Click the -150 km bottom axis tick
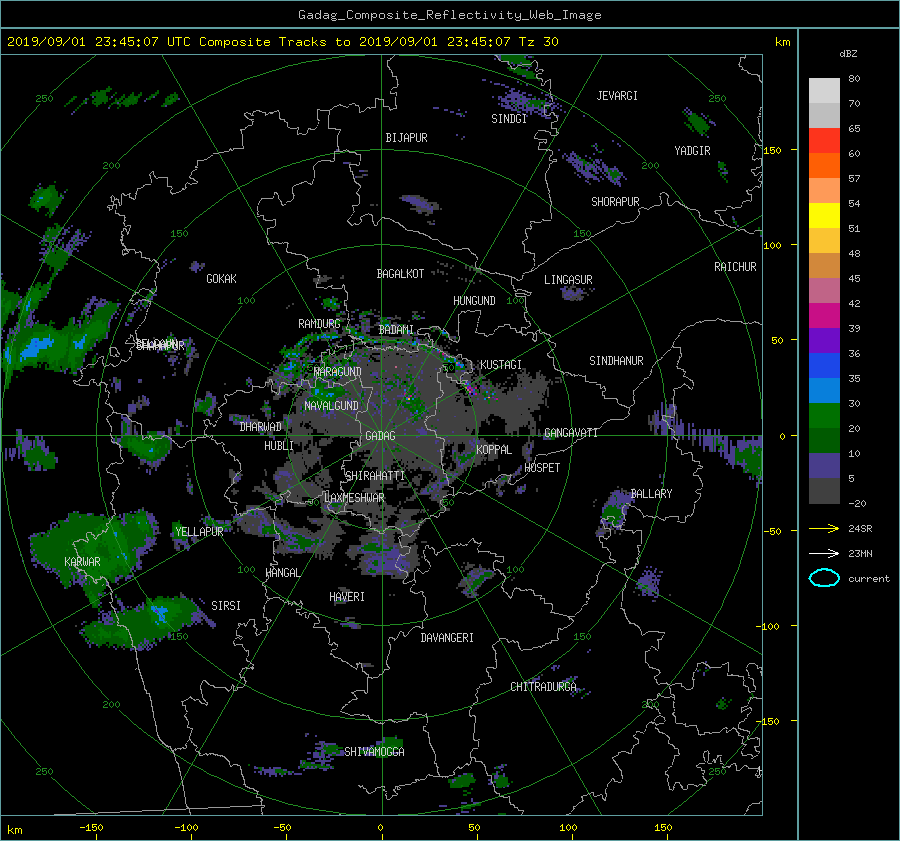The height and width of the screenshot is (841, 900). pyautogui.click(x=91, y=827)
